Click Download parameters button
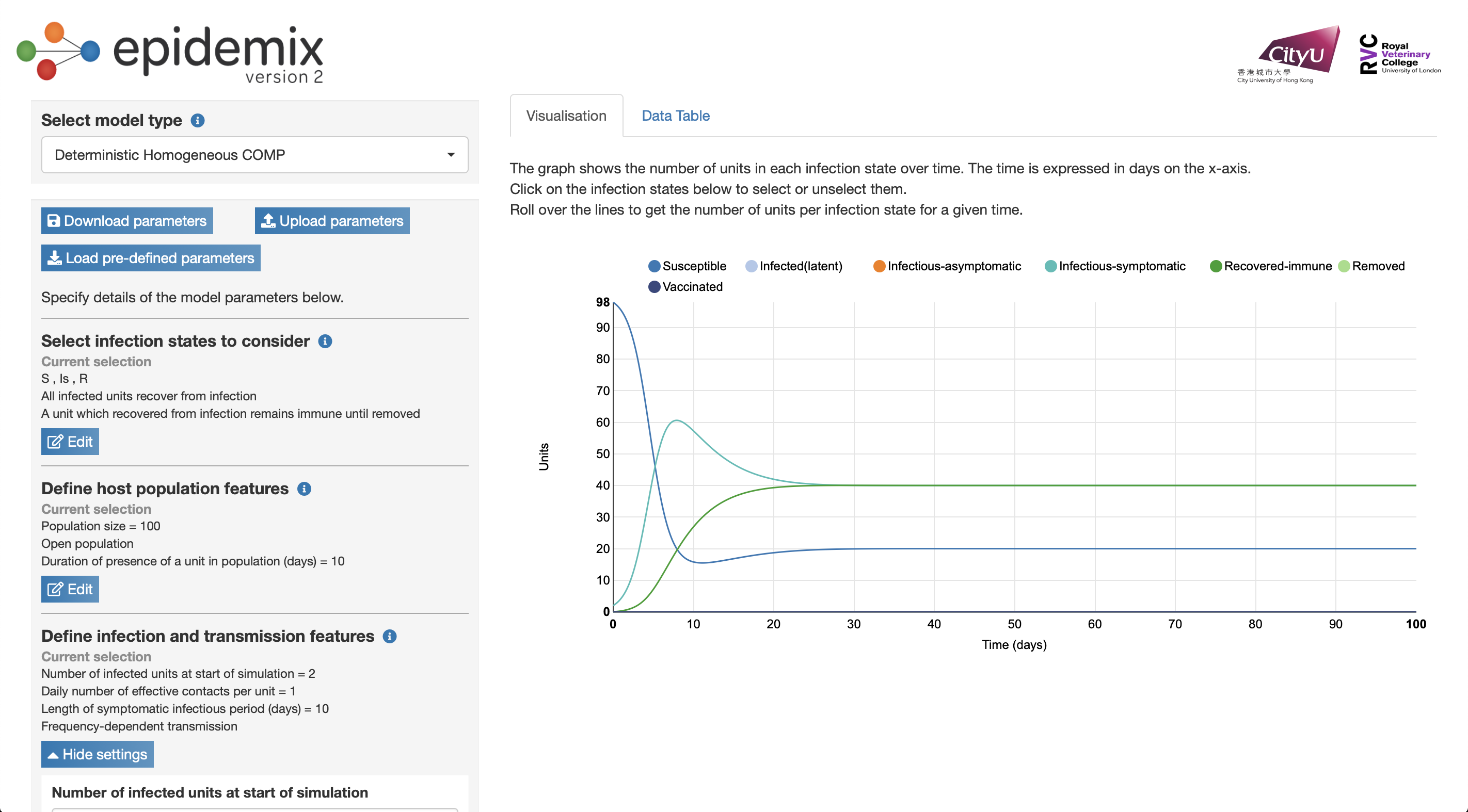 126,221
